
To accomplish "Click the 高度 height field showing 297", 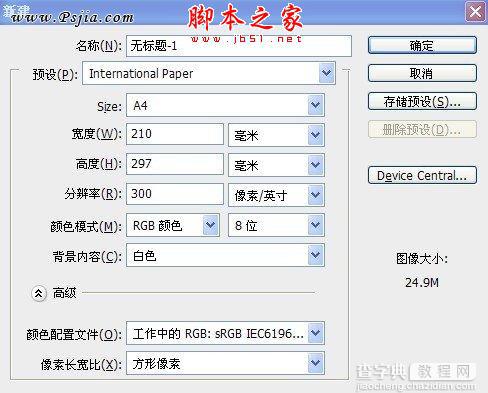I will tap(175, 164).
